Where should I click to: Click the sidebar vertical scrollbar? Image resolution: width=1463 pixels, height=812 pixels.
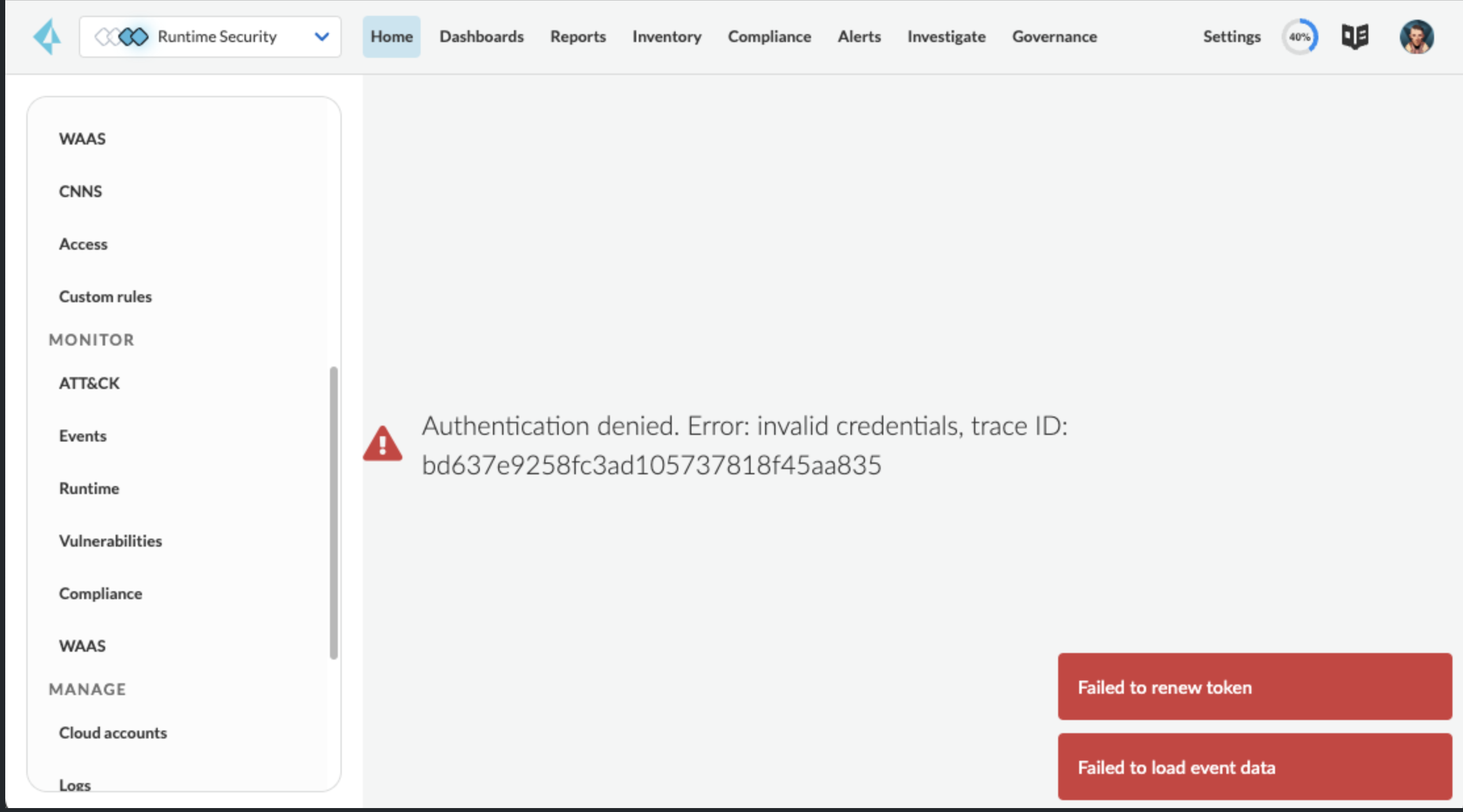click(x=334, y=512)
